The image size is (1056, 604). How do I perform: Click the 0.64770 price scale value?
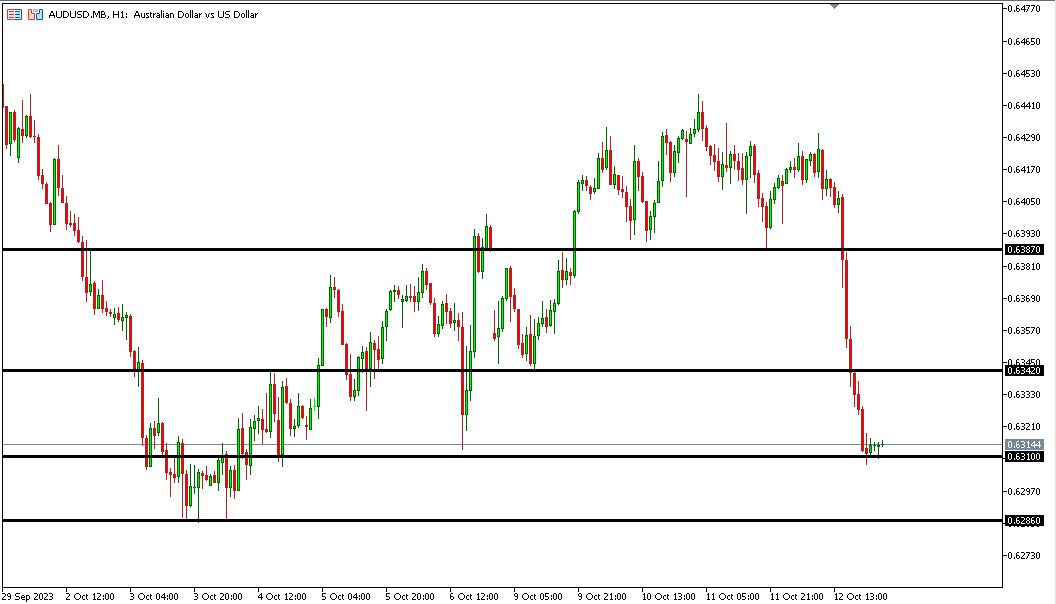tap(1024, 9)
